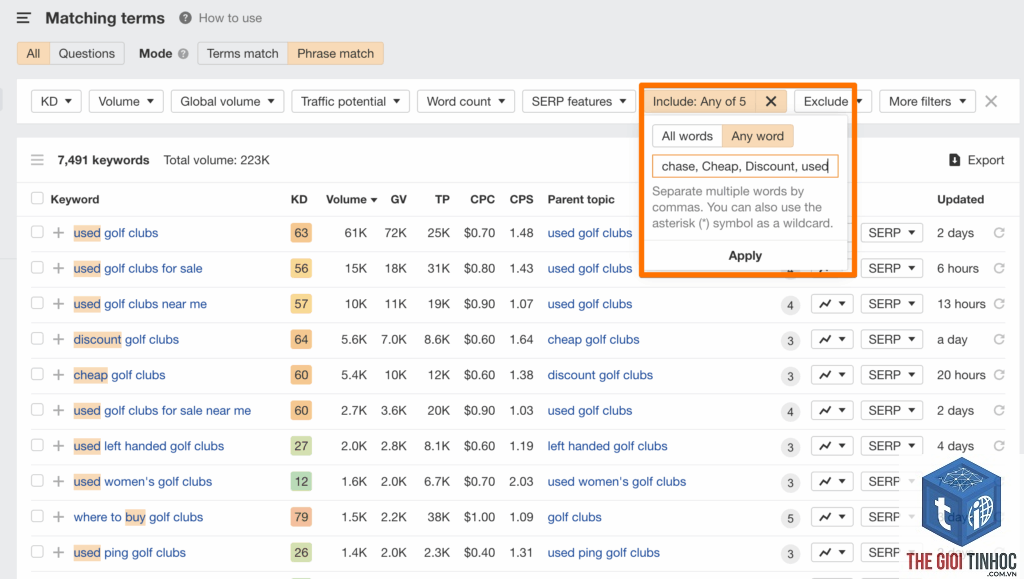Add used golf clubs for sale plus icon

point(59,268)
